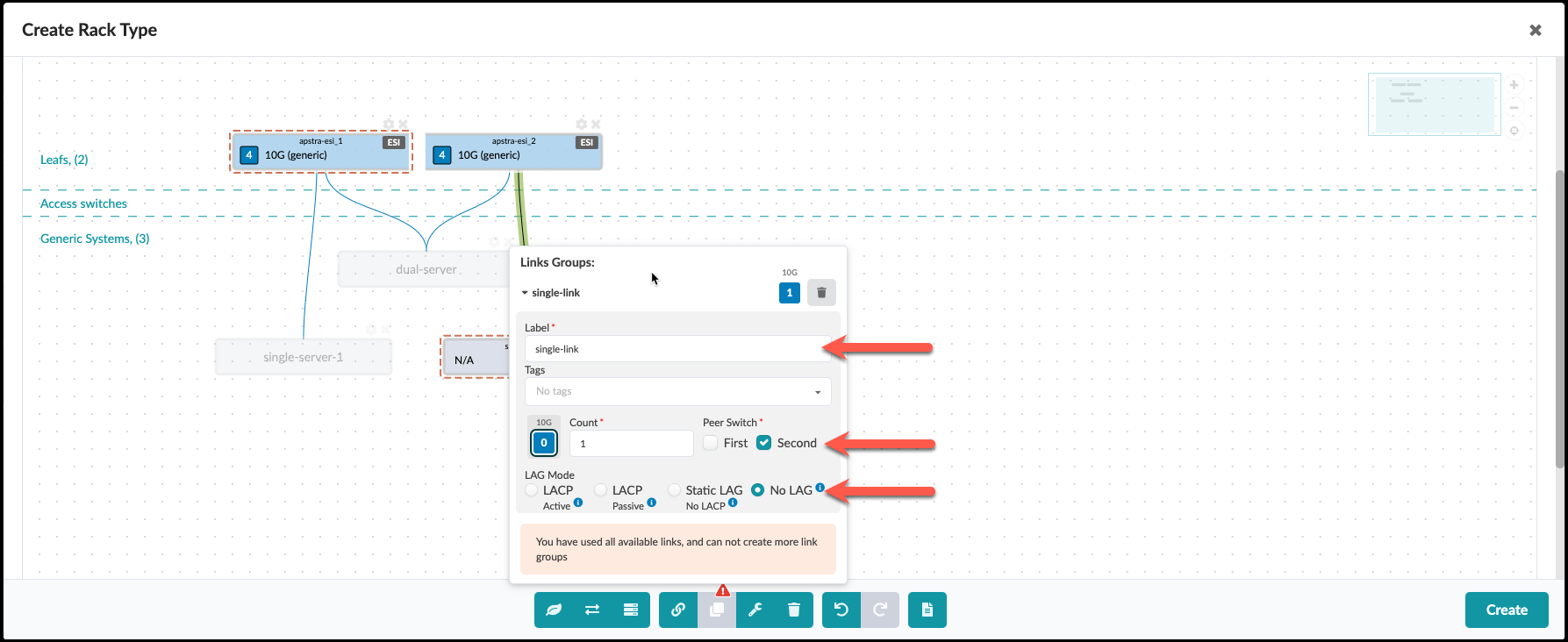Select the apstra-esi_1 leaf node
This screenshot has height=642, width=1568.
pyautogui.click(x=321, y=153)
